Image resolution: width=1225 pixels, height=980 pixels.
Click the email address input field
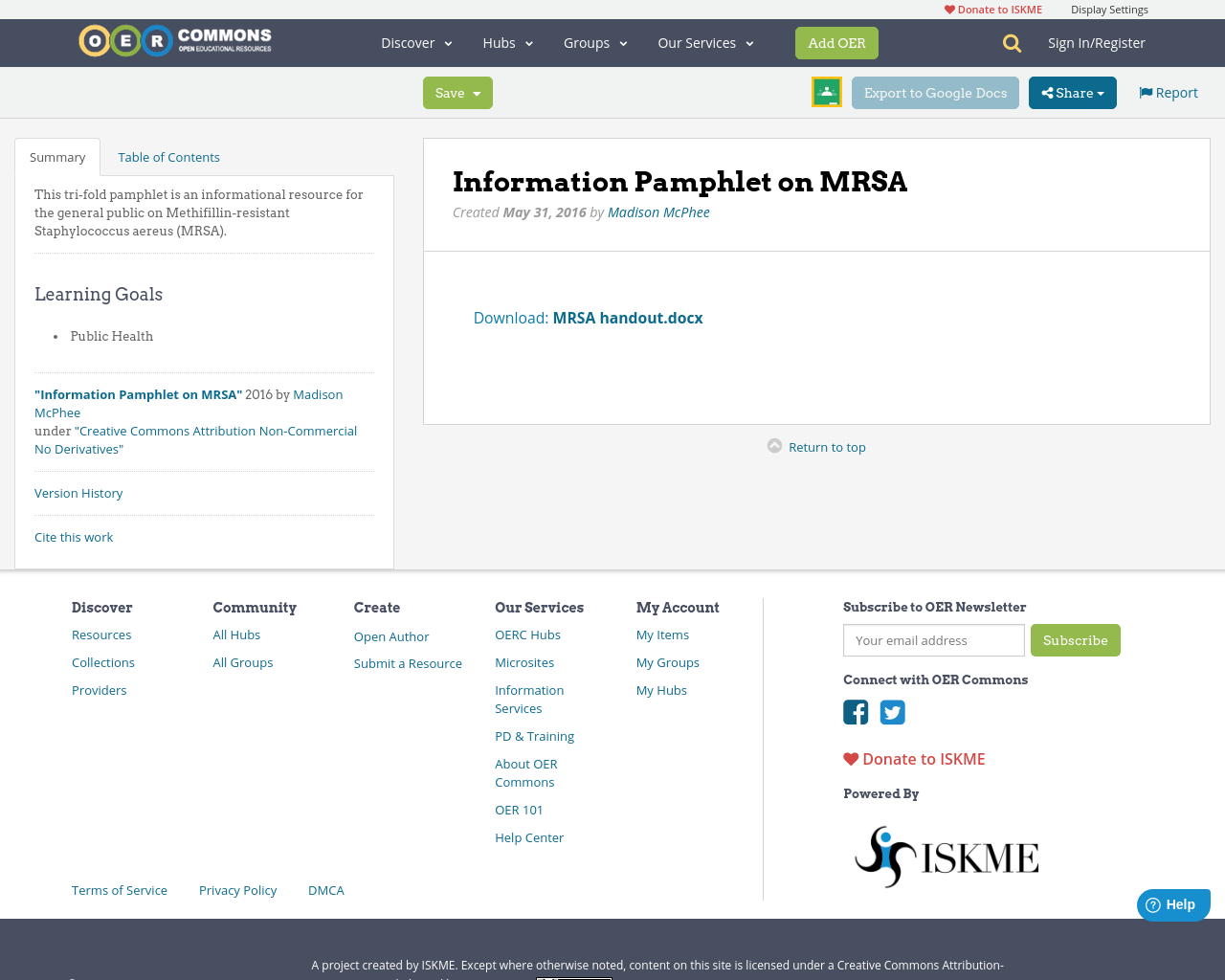(x=933, y=640)
